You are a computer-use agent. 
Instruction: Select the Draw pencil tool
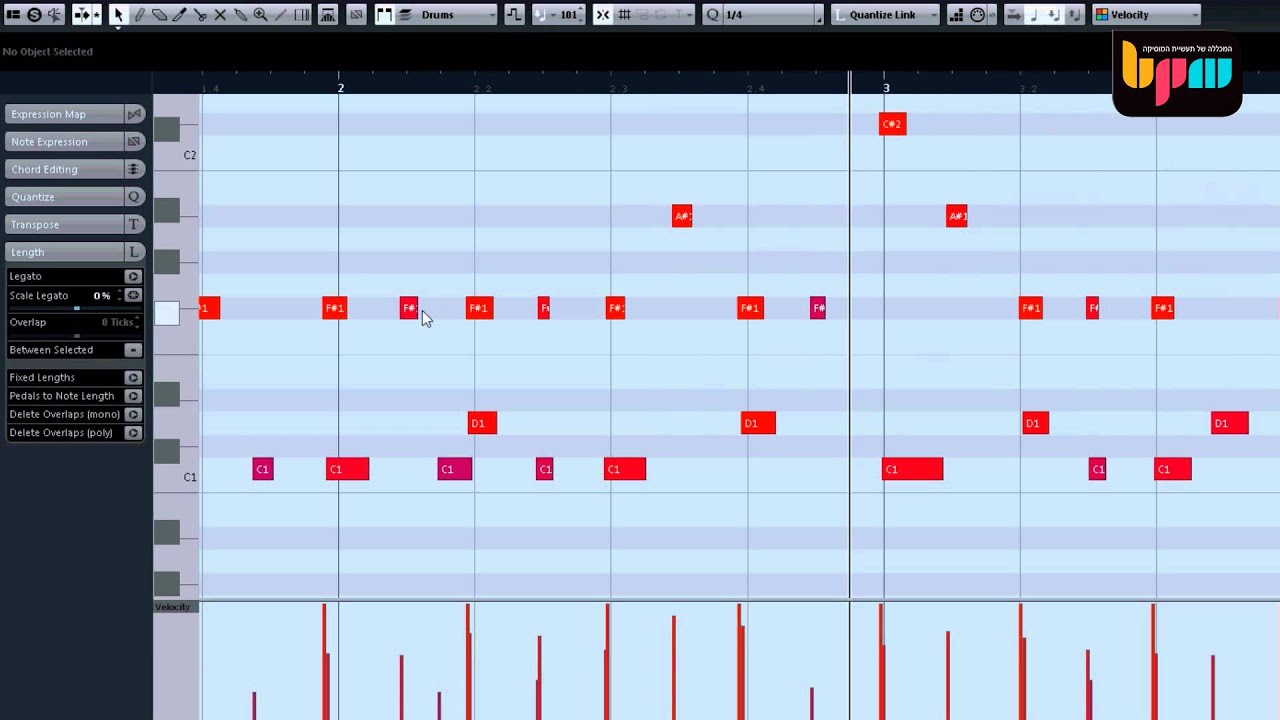click(x=139, y=15)
